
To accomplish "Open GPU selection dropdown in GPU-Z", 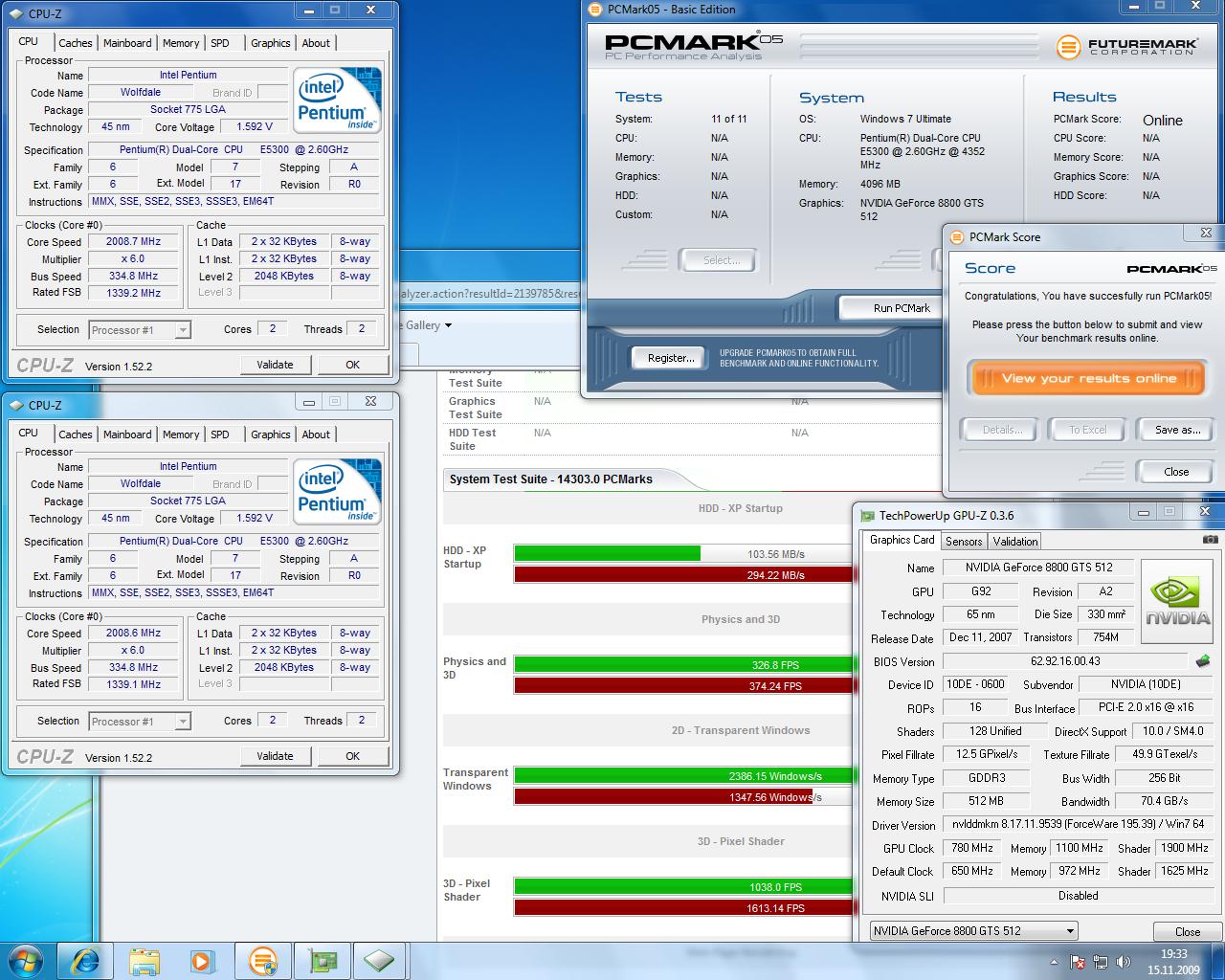I will pyautogui.click(x=973, y=930).
